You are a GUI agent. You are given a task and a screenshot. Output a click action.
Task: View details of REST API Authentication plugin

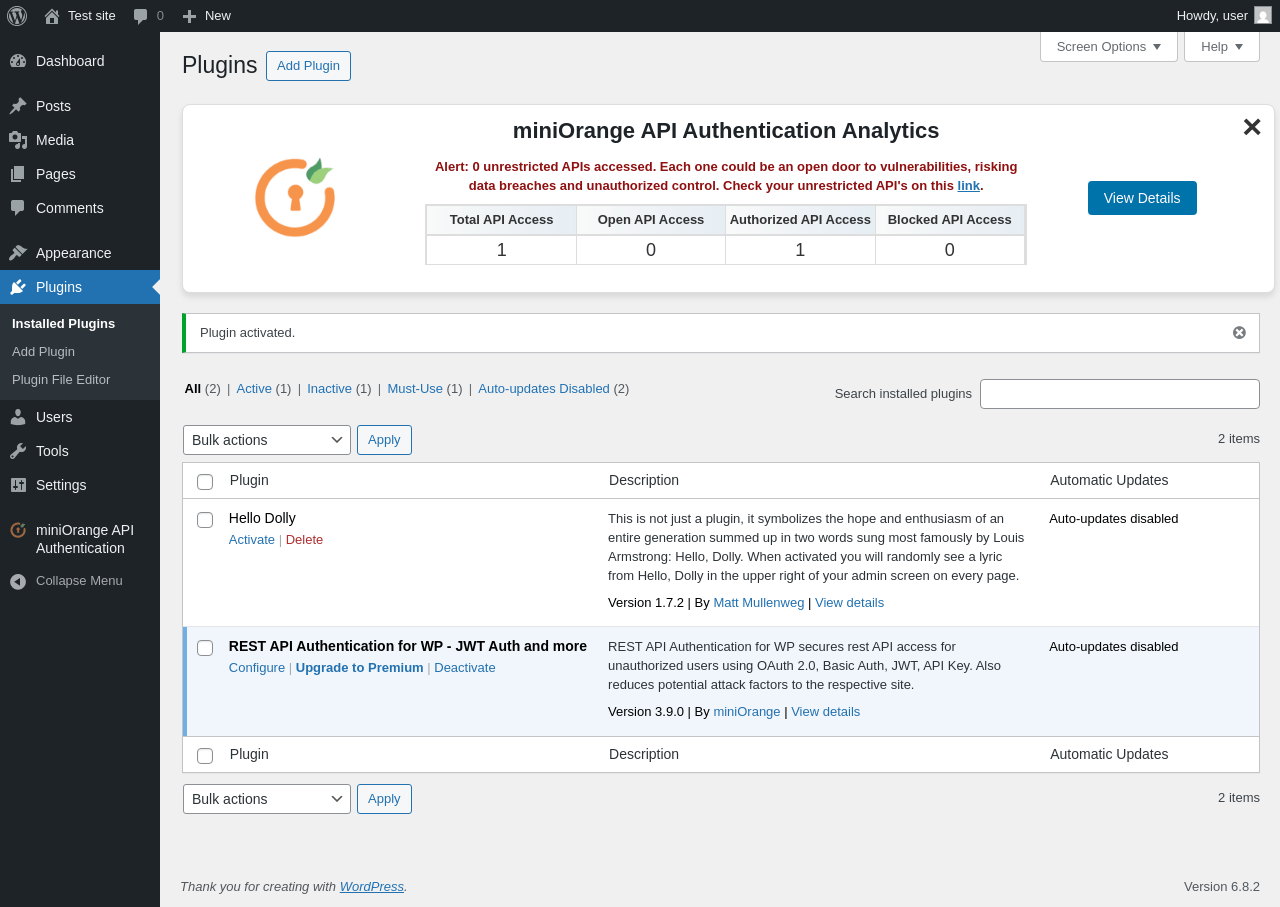826,711
